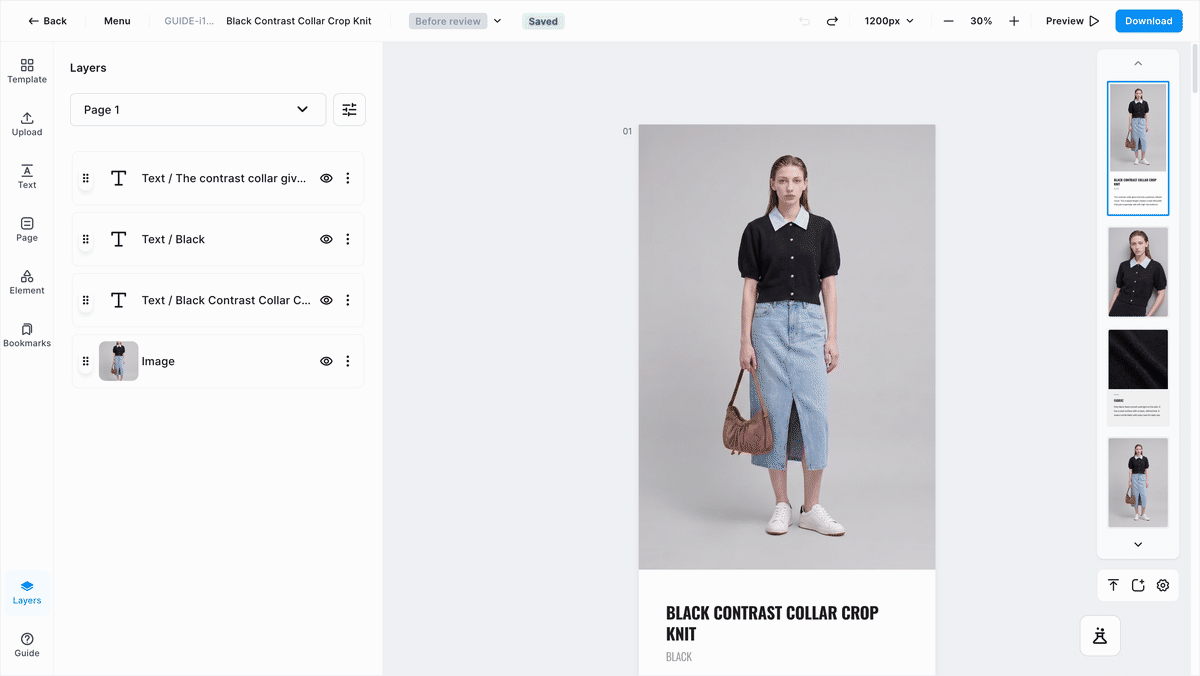1200x676 pixels.
Task: Zoom out with the minus icon
Action: tap(948, 21)
